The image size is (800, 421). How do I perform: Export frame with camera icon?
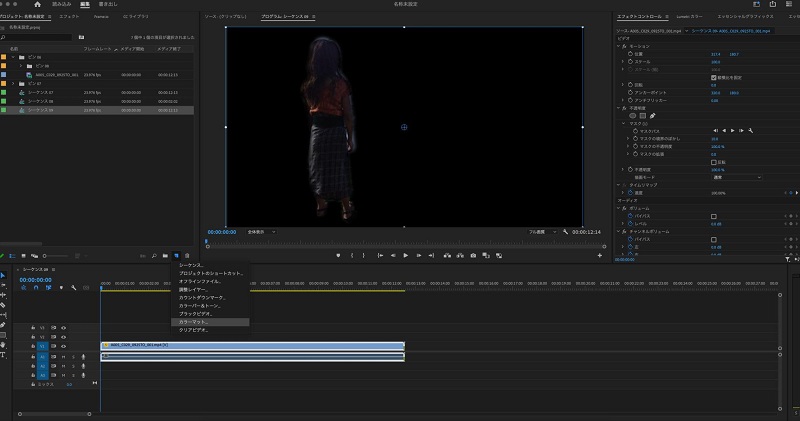pyautogui.click(x=473, y=256)
